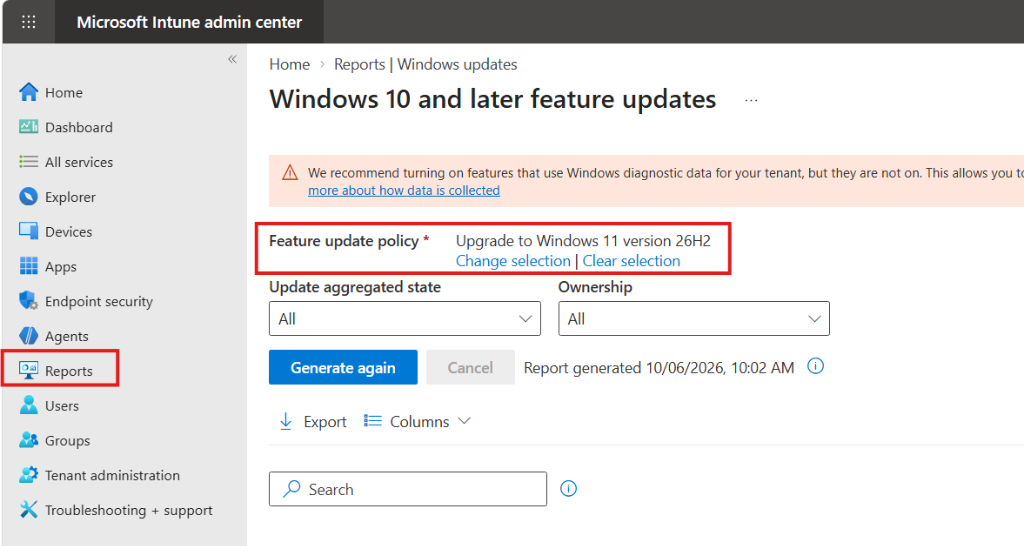Click the 'Feature update policy' label

tap(344, 241)
